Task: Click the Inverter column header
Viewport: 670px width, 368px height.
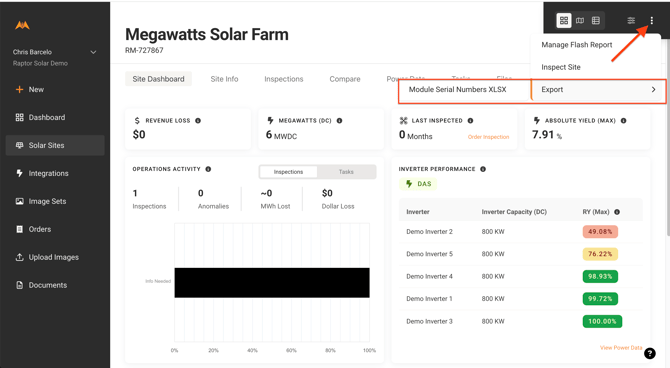Action: pos(418,212)
